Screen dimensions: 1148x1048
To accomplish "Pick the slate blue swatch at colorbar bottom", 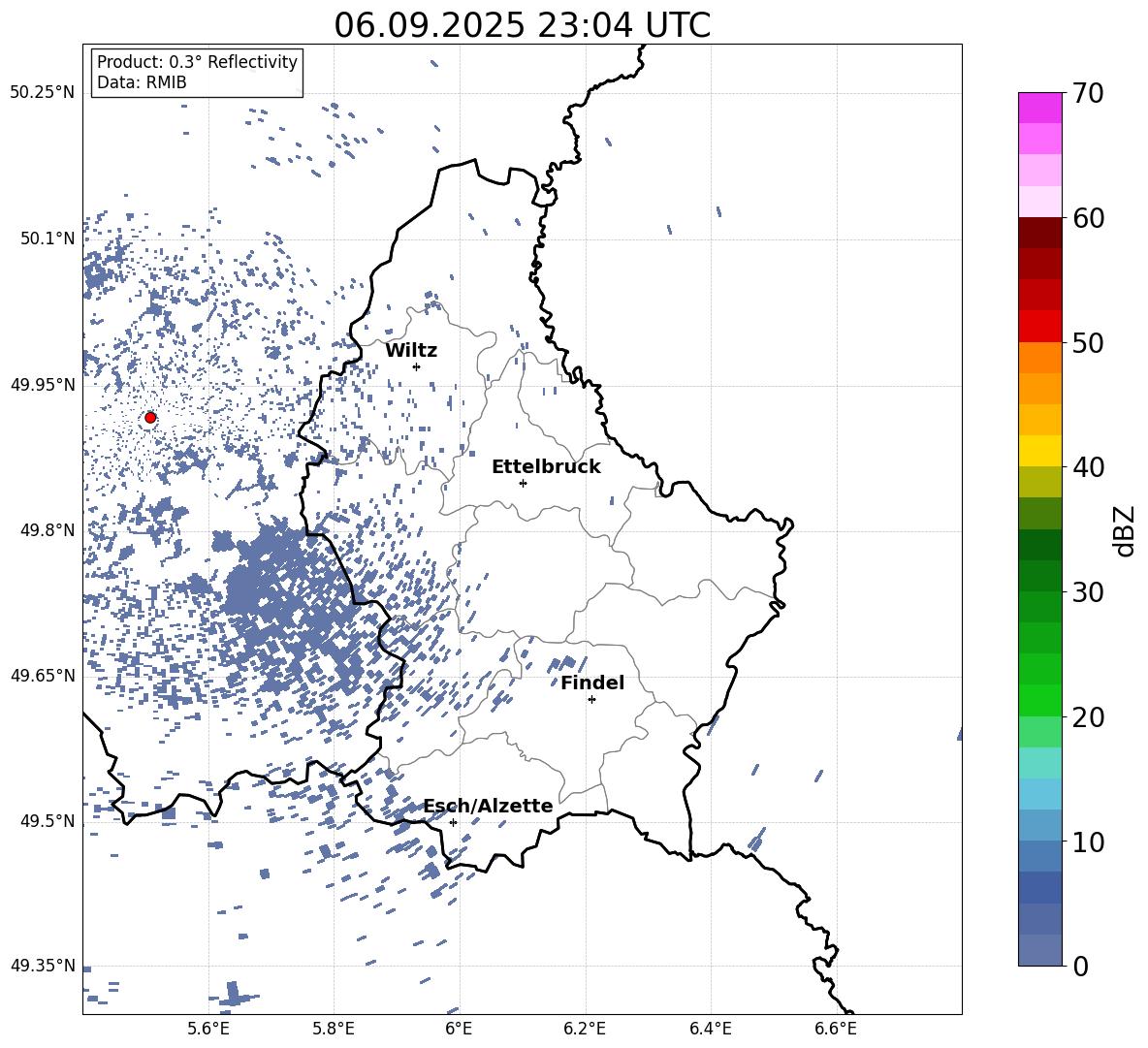I will point(1040,950).
